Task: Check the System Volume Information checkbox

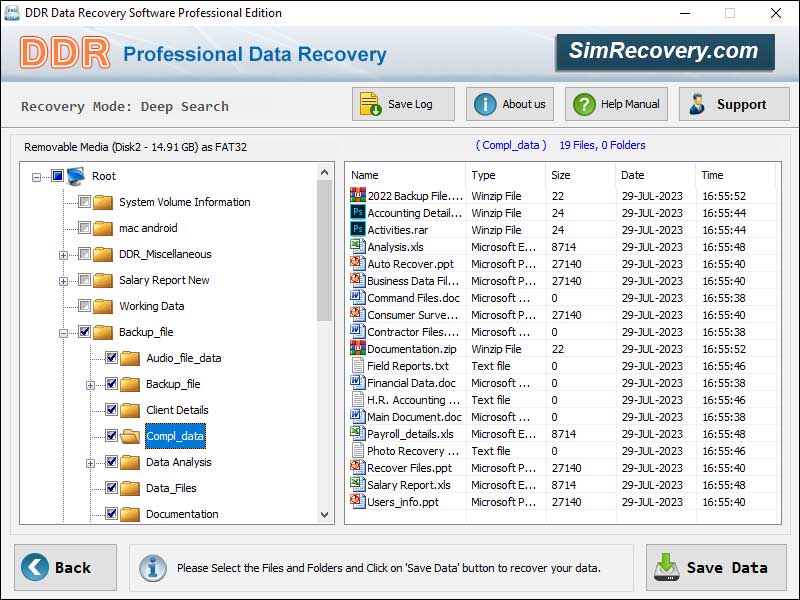Action: click(85, 202)
